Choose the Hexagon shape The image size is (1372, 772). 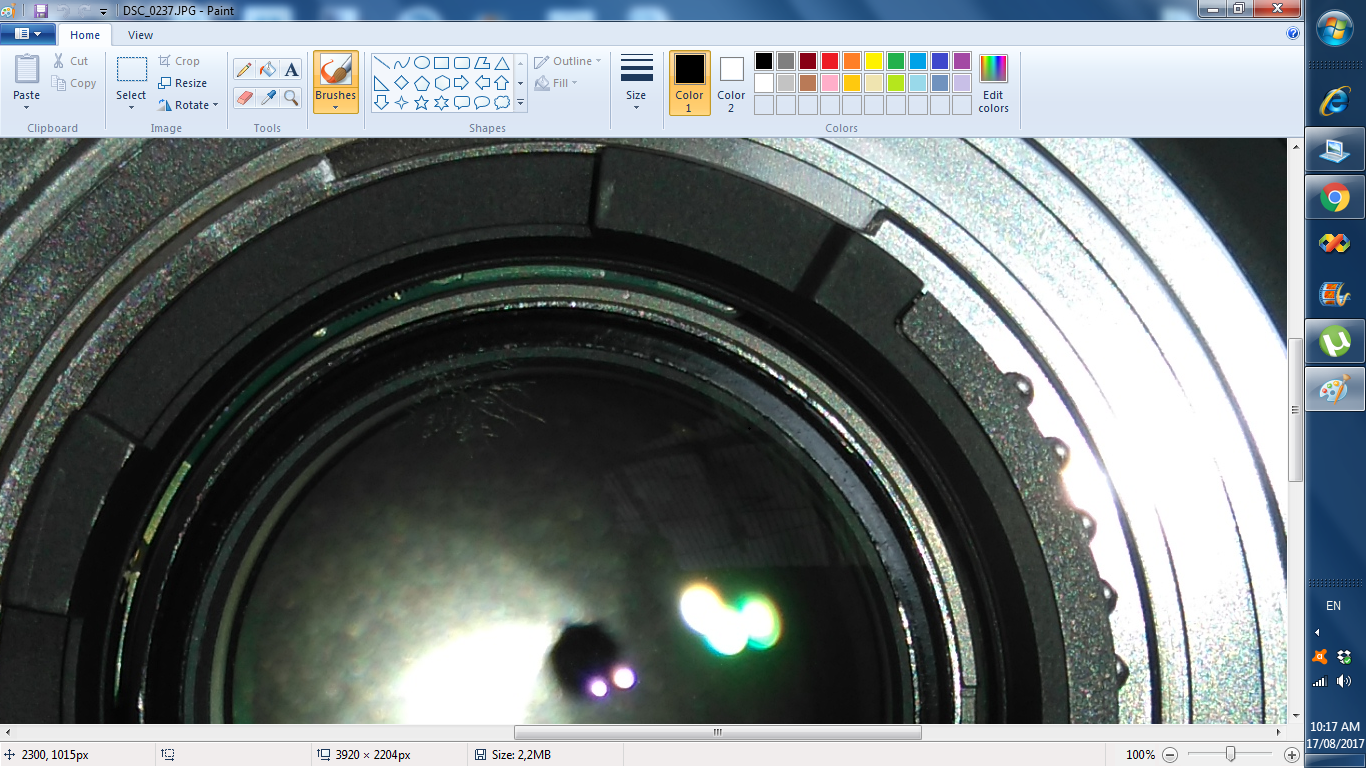coord(441,82)
